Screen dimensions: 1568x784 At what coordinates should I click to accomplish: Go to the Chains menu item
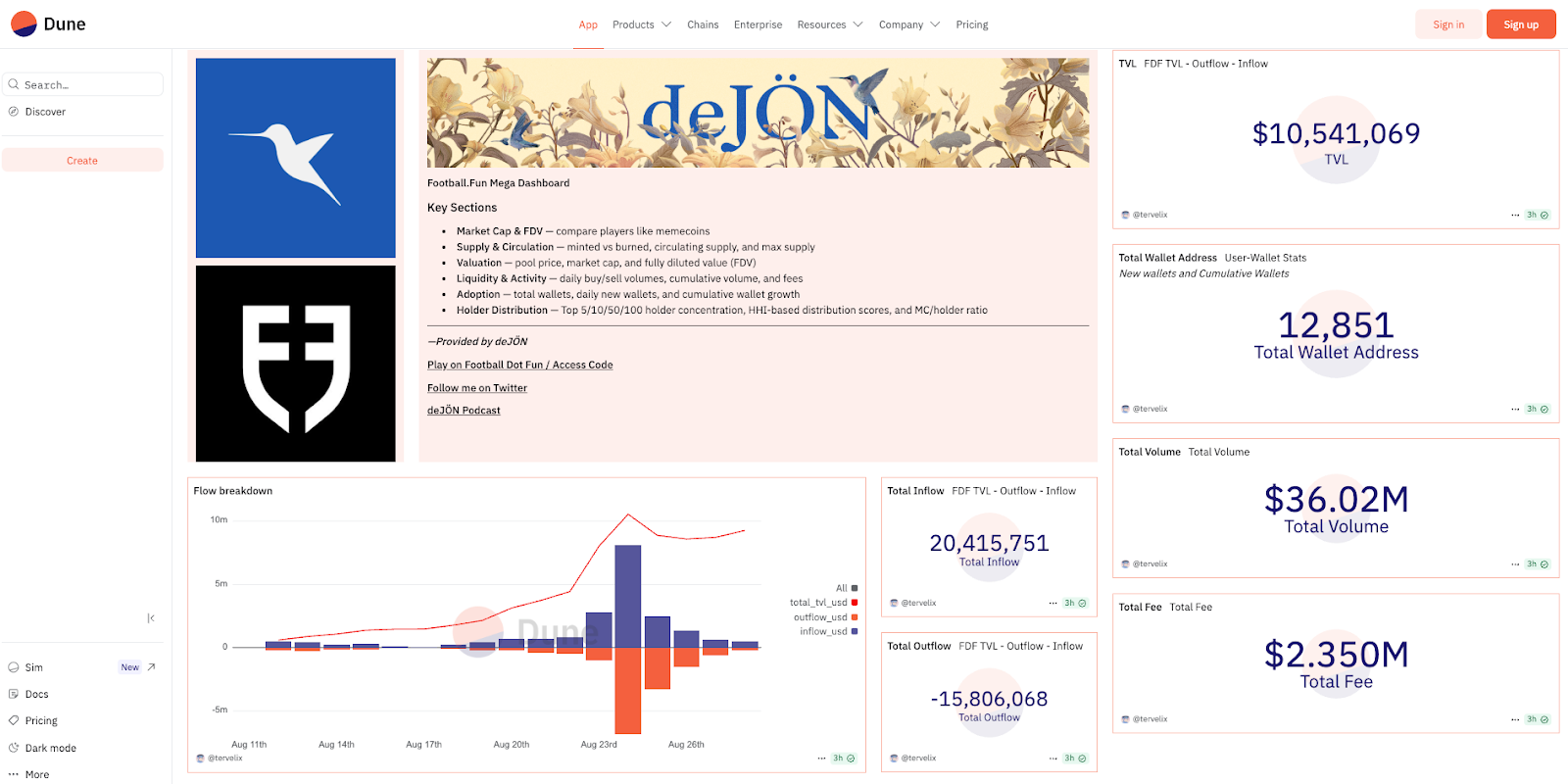tap(703, 24)
